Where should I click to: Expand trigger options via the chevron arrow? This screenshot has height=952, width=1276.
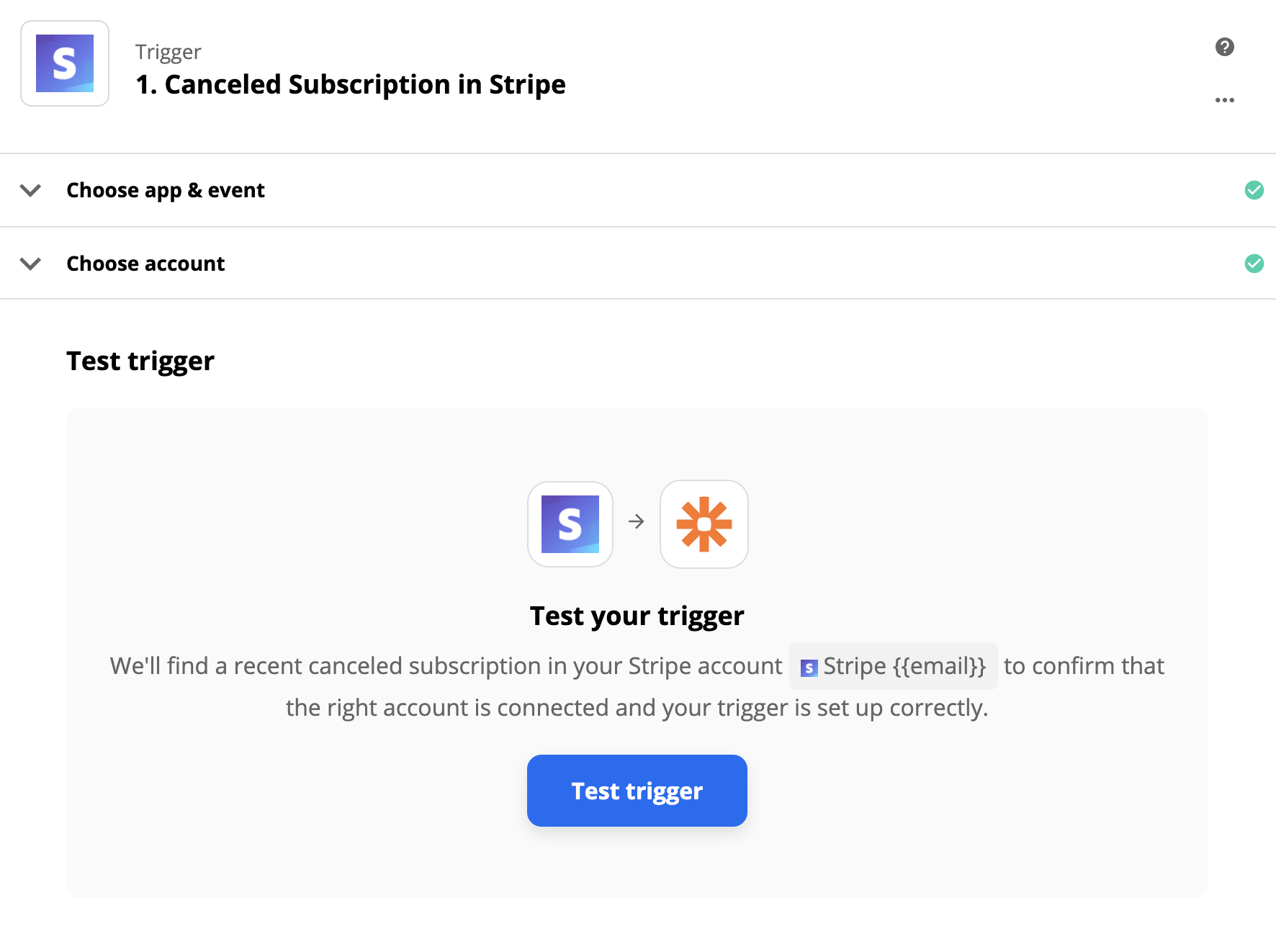pos(30,190)
